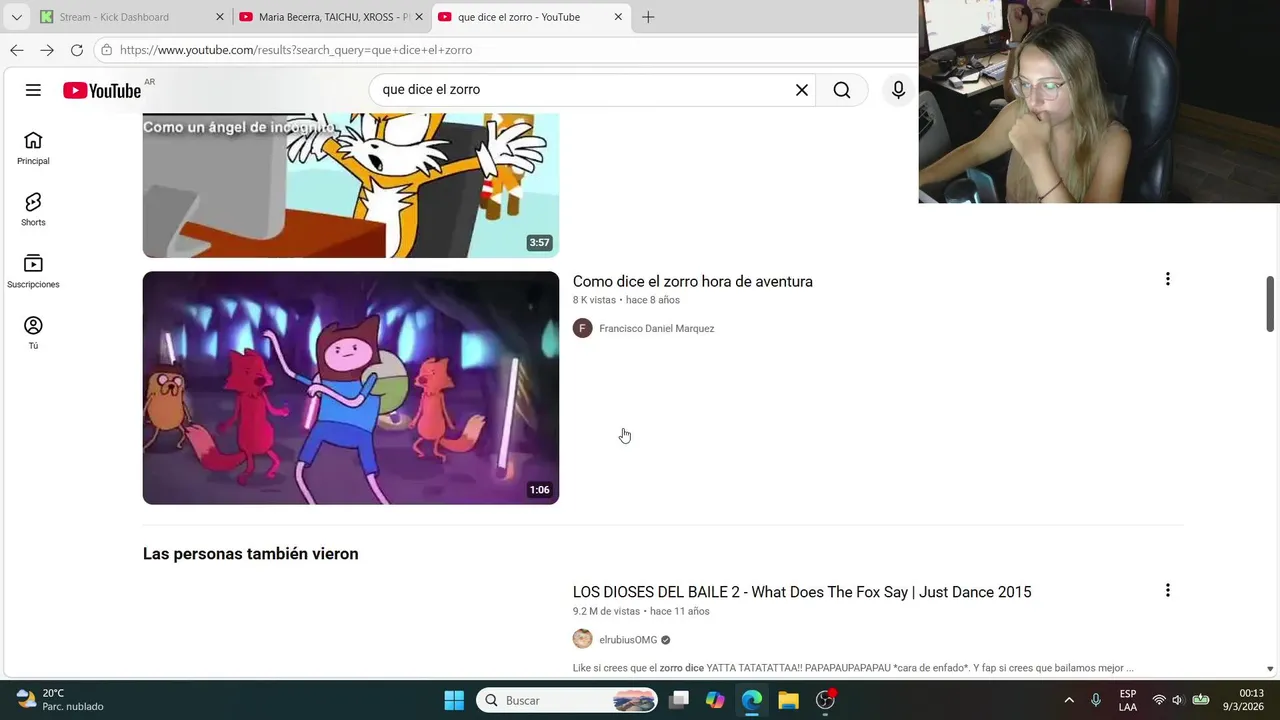Click the elrubiusOMG channel avatar

pyautogui.click(x=583, y=639)
